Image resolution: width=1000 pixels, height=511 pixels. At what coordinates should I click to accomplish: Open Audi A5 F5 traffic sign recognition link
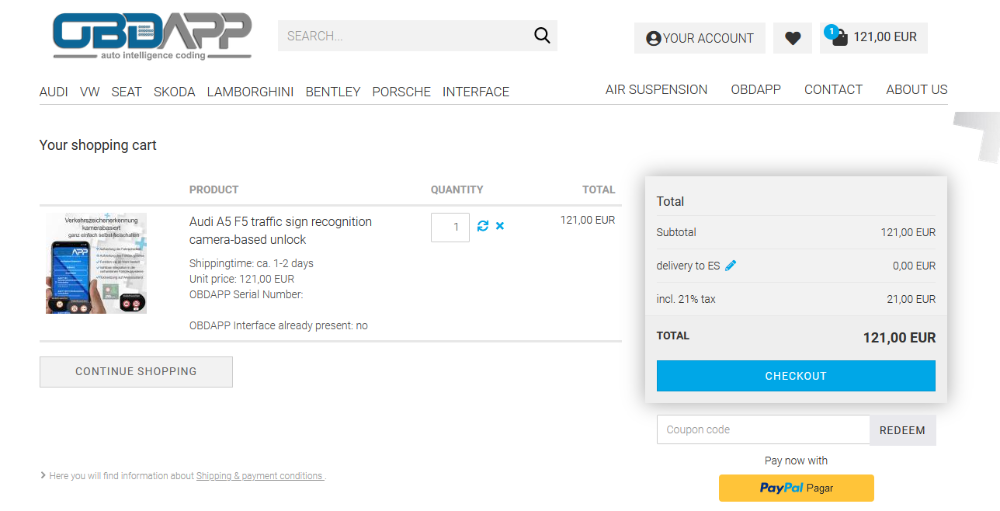pos(281,230)
